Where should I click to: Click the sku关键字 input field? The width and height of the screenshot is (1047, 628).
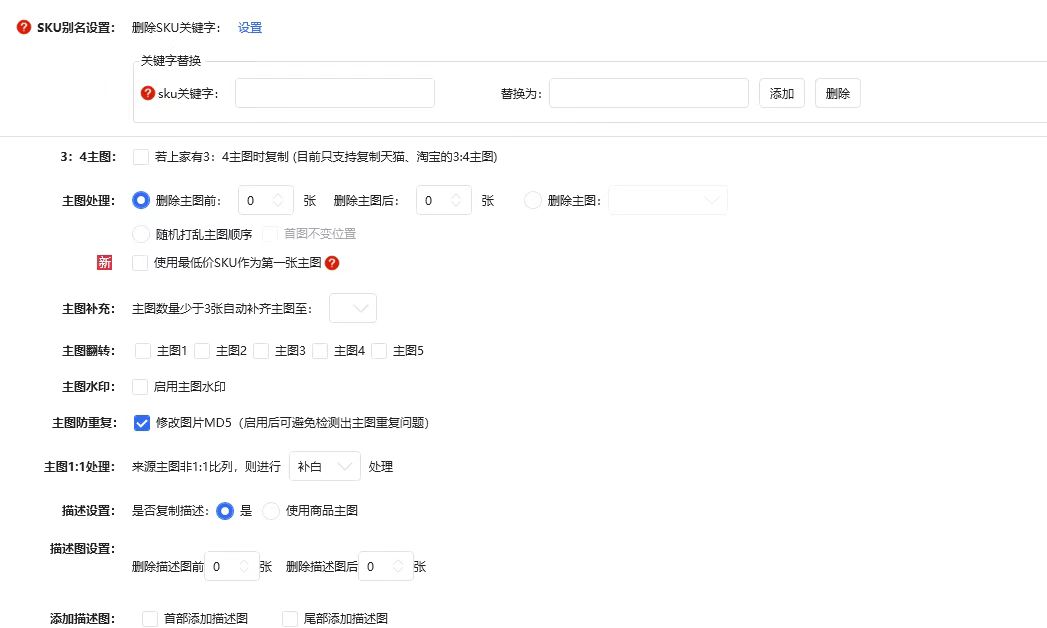click(x=334, y=93)
